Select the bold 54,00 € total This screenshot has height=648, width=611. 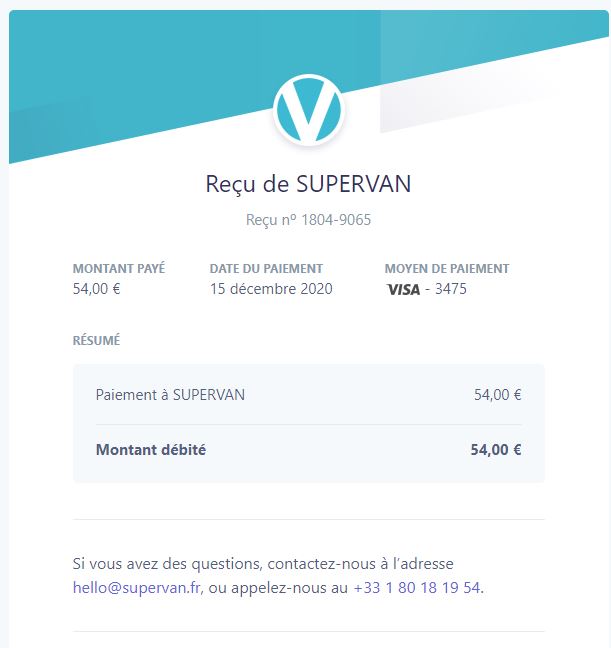[496, 450]
